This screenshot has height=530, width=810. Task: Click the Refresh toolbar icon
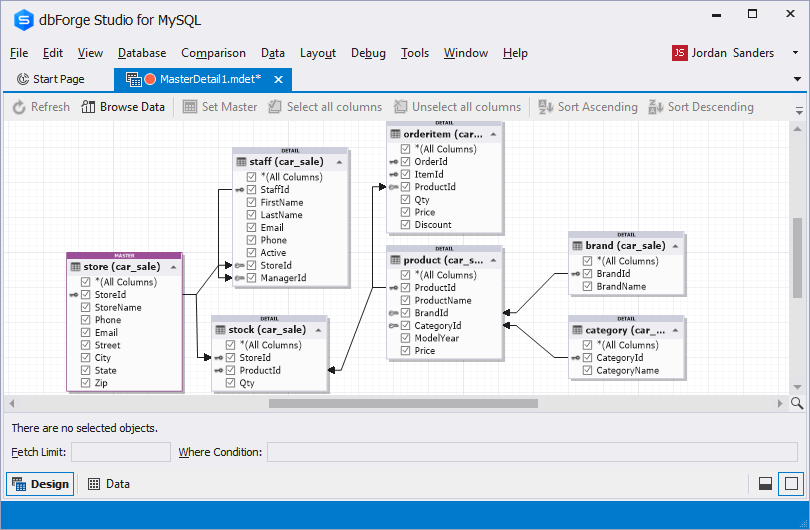coord(19,107)
